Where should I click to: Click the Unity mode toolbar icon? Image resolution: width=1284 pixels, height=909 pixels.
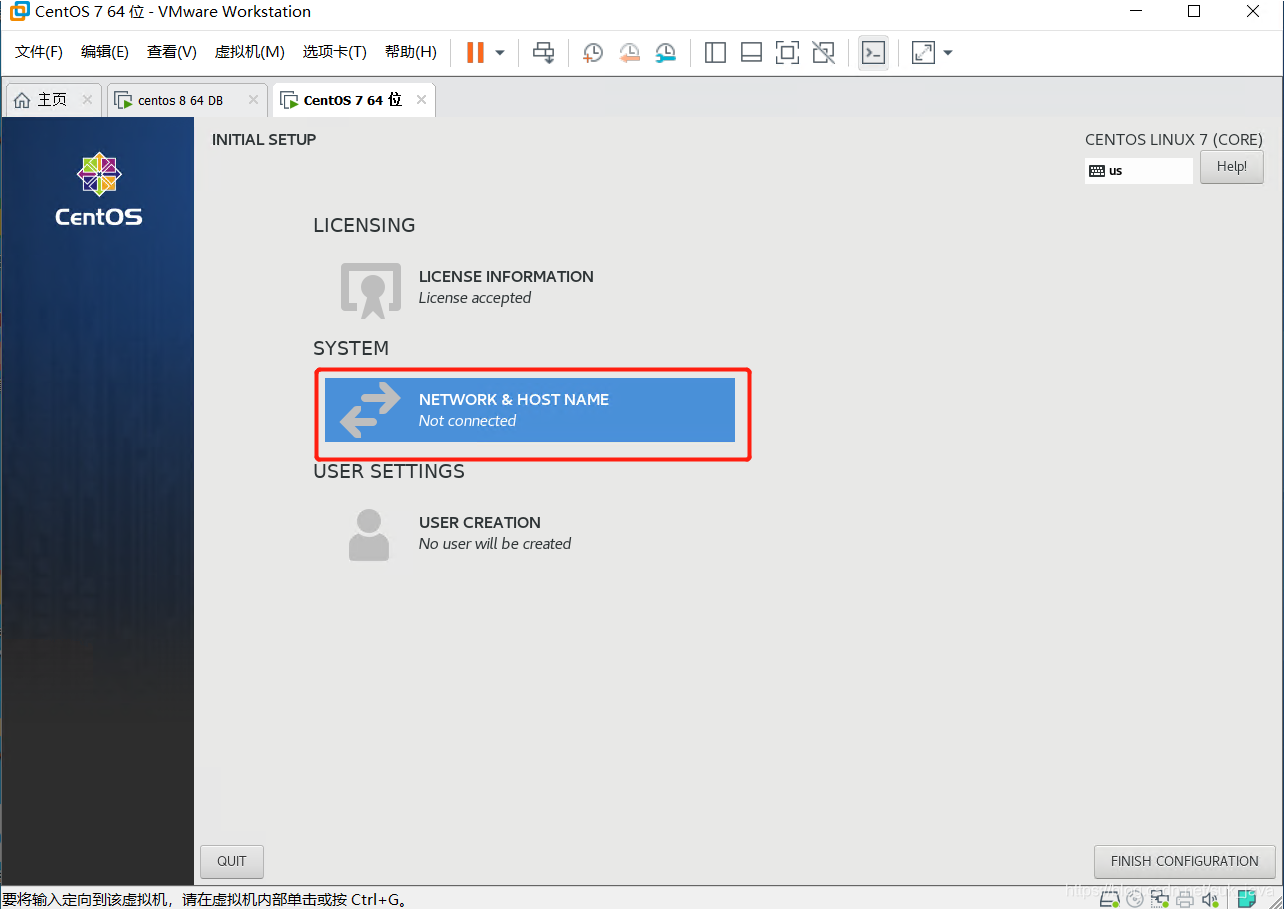(x=823, y=52)
